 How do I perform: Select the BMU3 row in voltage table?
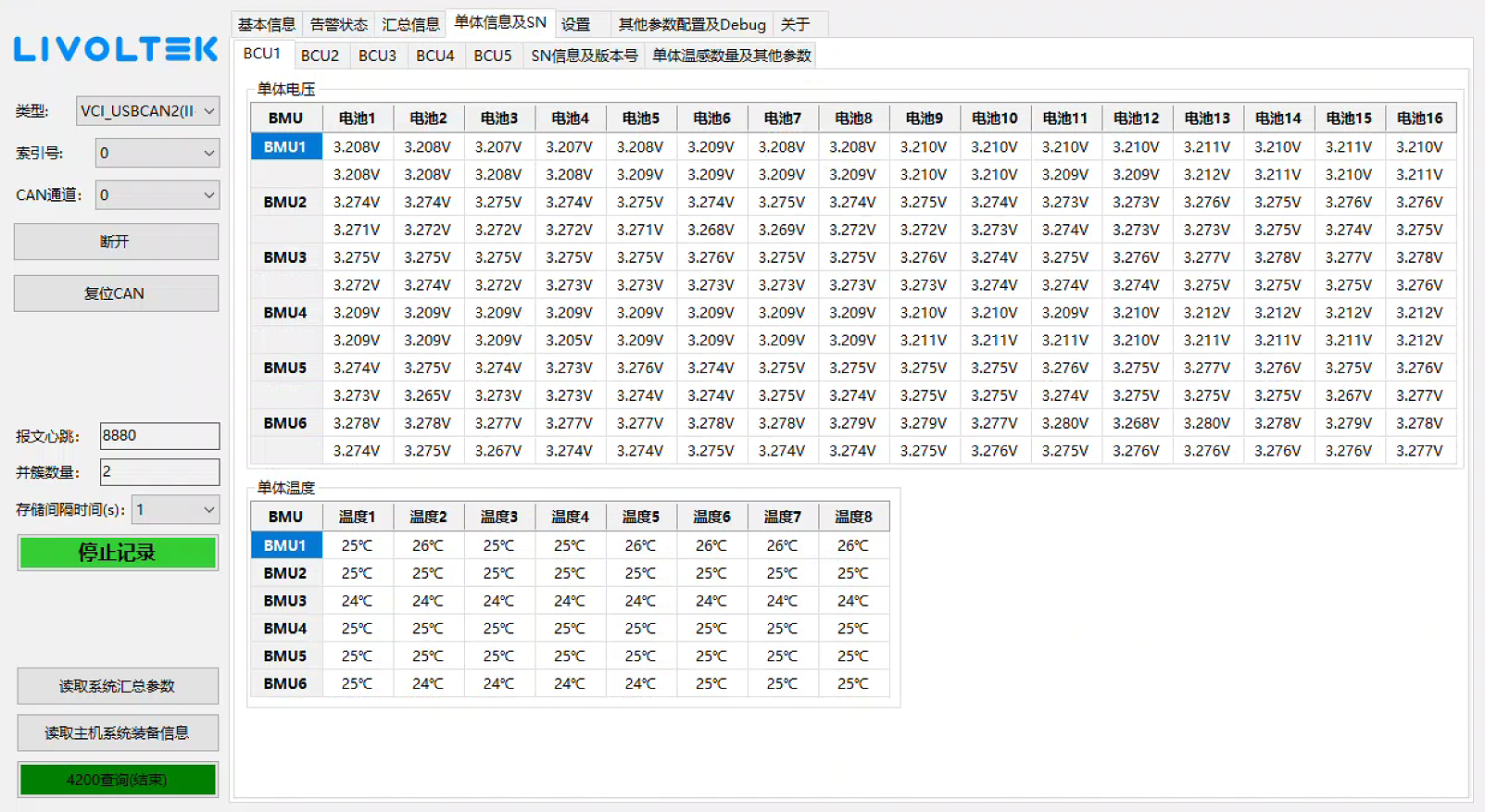point(285,257)
